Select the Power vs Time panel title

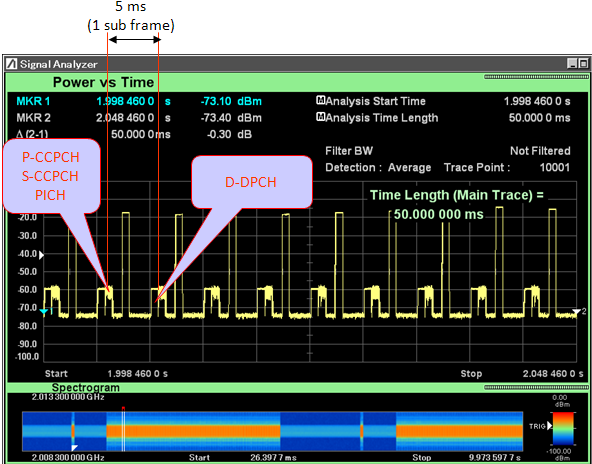click(103, 82)
